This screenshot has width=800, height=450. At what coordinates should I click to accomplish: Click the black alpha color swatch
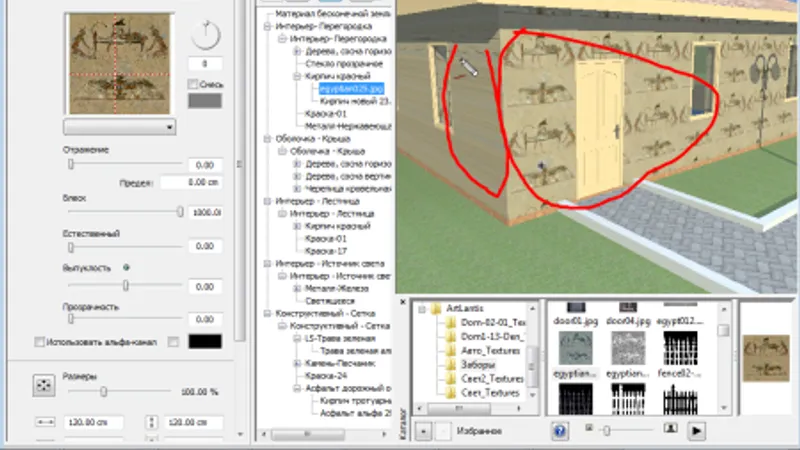click(x=205, y=341)
